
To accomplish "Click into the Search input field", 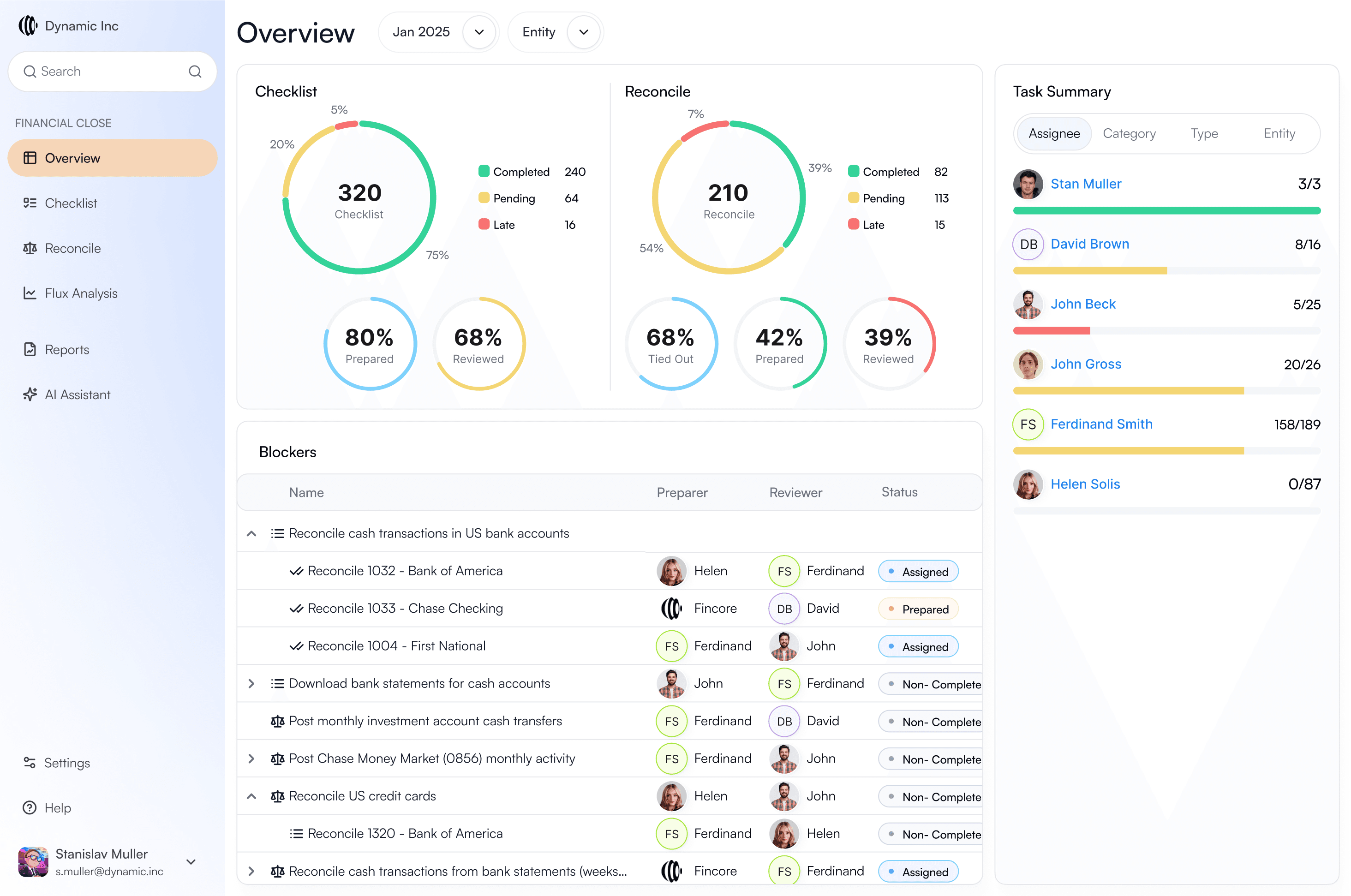I will (113, 72).
